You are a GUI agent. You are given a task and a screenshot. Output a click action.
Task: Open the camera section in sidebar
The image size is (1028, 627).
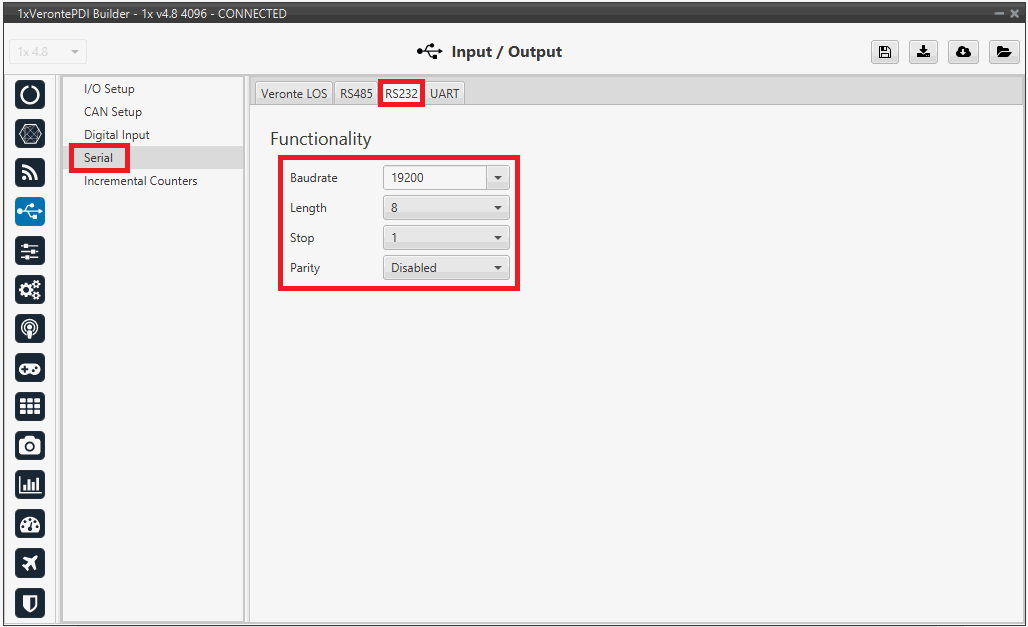[30, 446]
